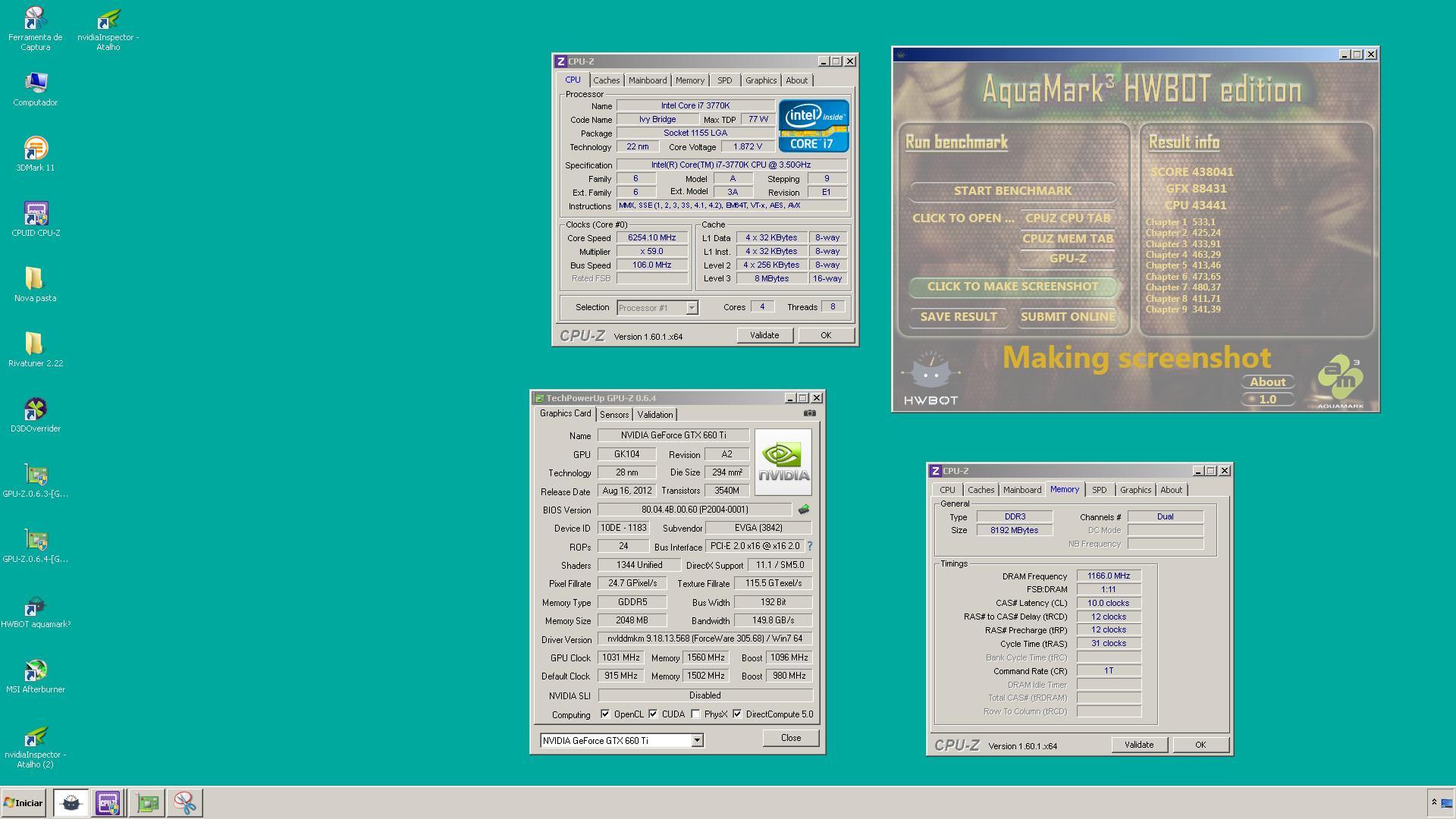Toggle CUDA checkbox in GPU-Z
Screen dimensions: 1456x819
pyautogui.click(x=653, y=714)
